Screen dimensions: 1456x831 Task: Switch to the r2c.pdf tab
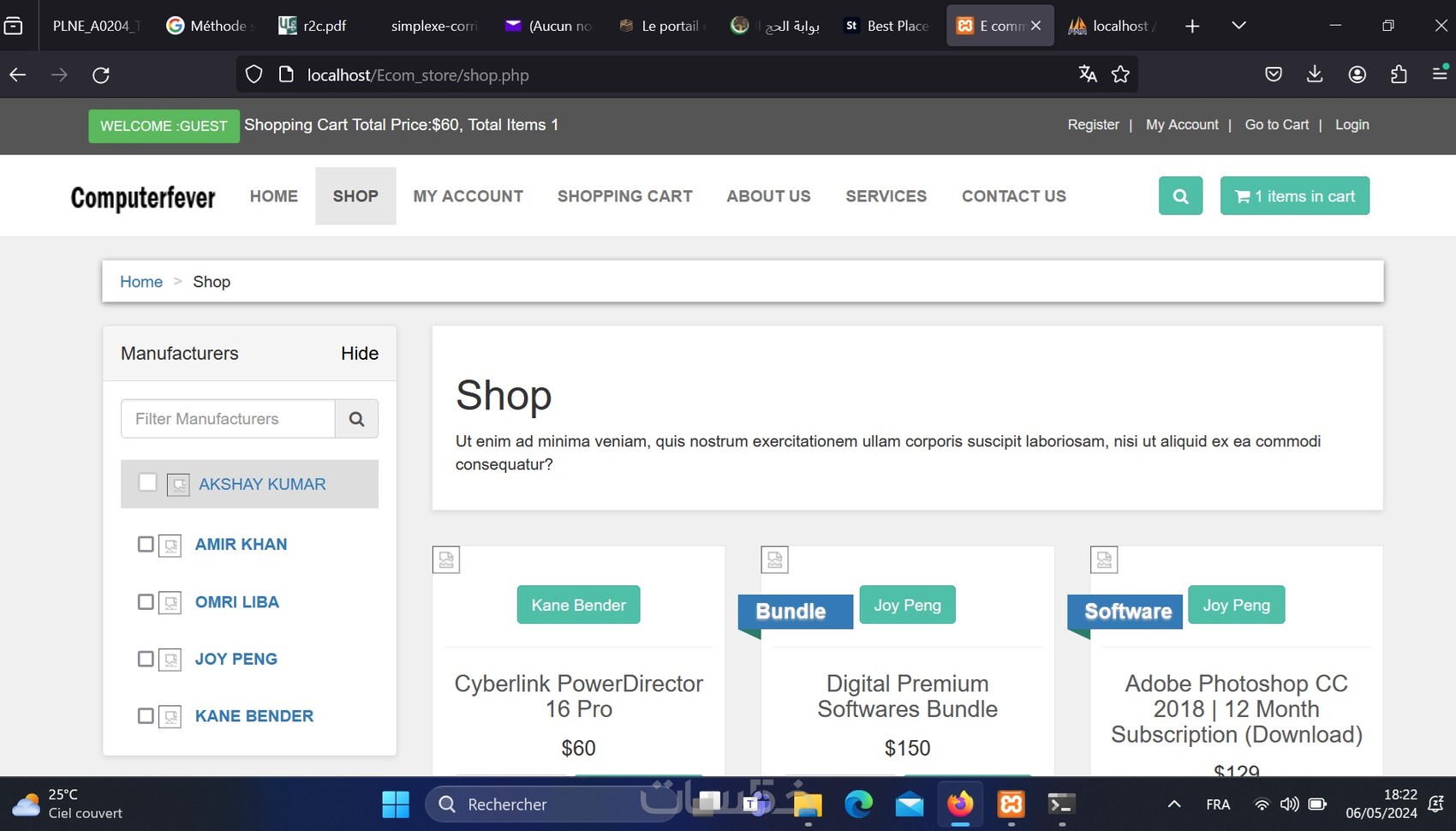[x=313, y=26]
